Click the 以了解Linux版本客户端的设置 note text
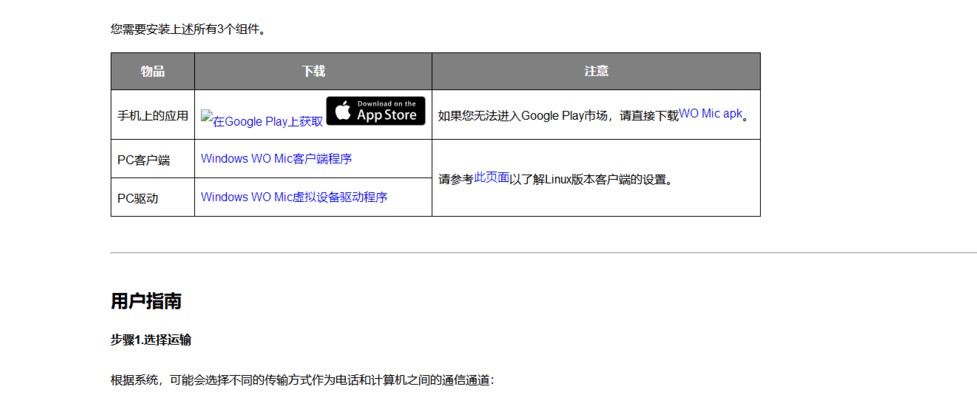977x399 pixels. [x=591, y=180]
